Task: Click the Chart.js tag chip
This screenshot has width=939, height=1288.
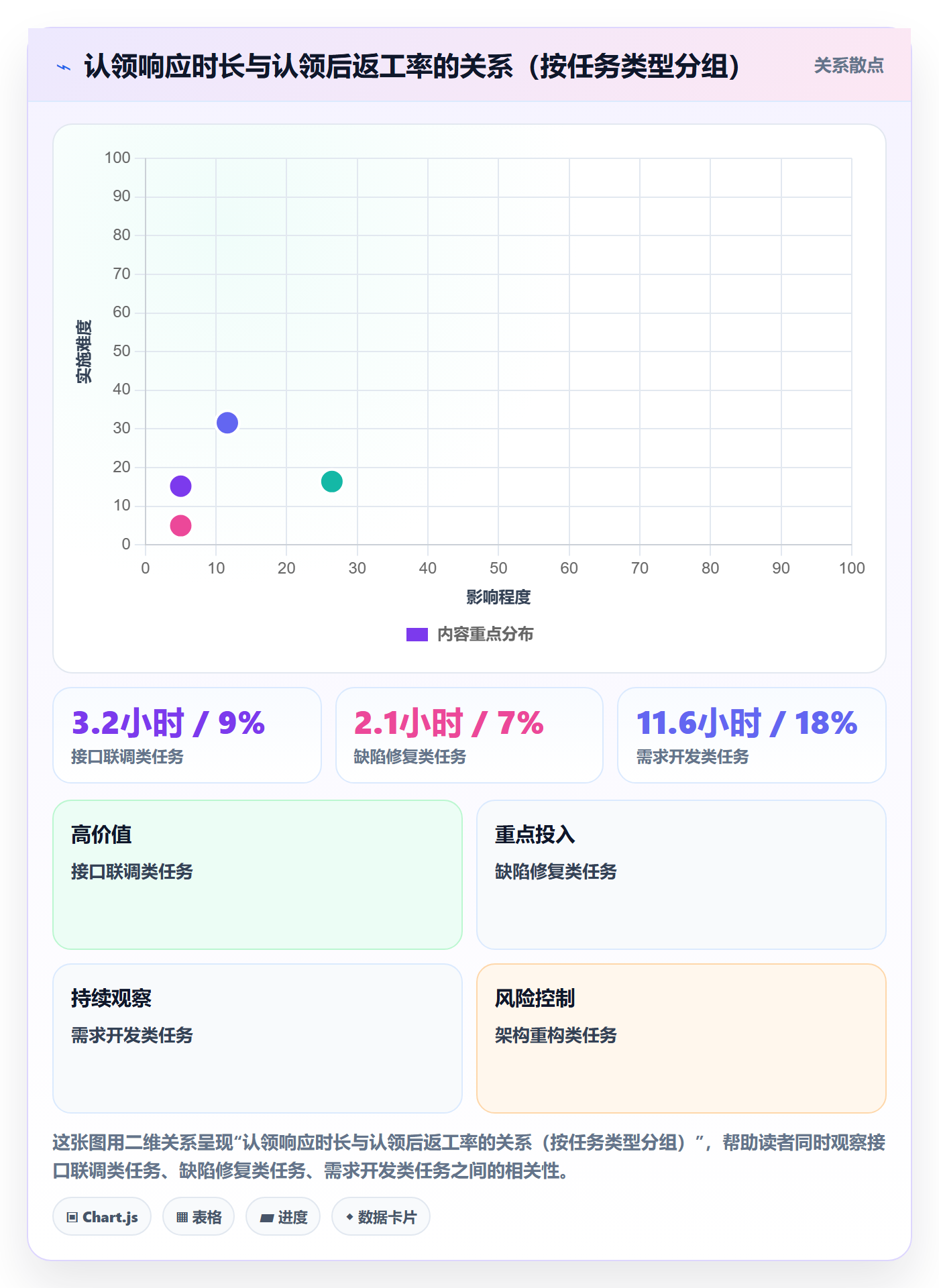Action: (x=102, y=1217)
